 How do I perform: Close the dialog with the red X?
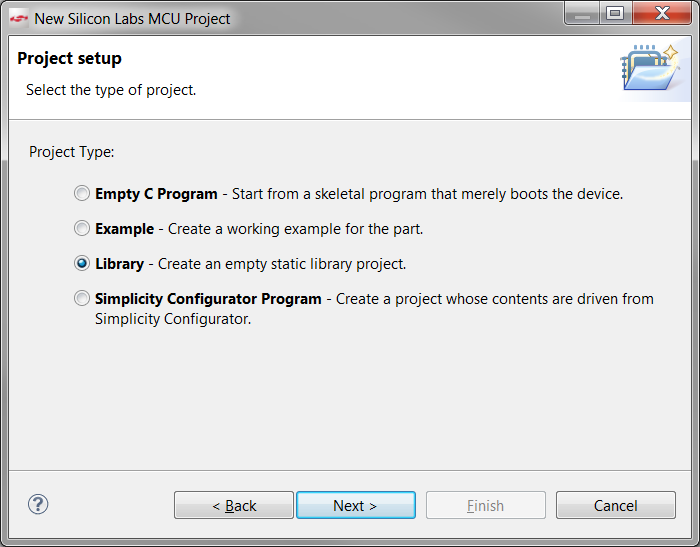point(662,13)
